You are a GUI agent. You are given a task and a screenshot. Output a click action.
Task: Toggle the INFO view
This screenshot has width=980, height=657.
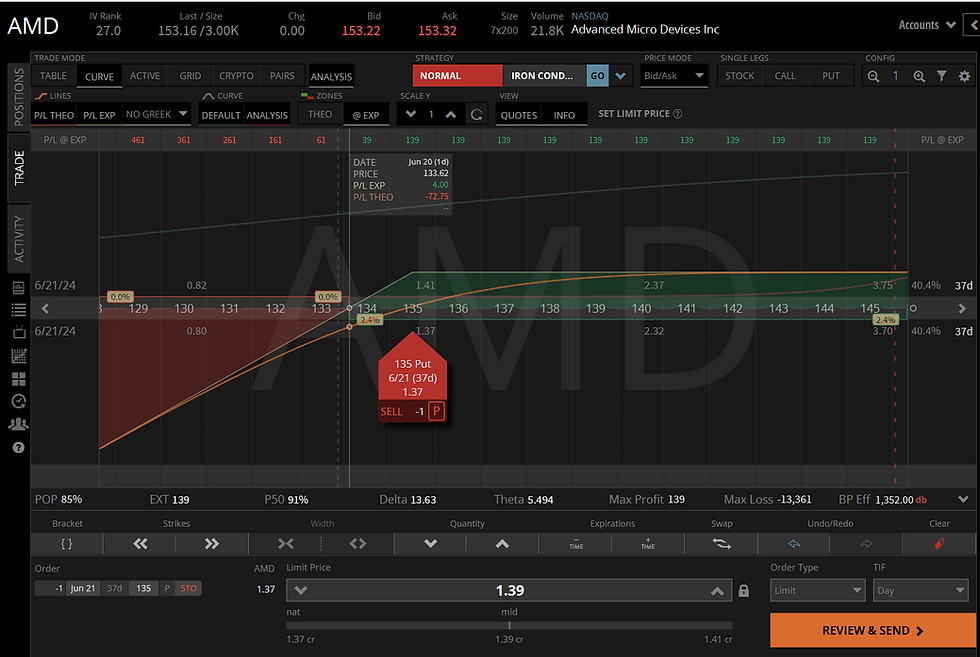point(564,115)
